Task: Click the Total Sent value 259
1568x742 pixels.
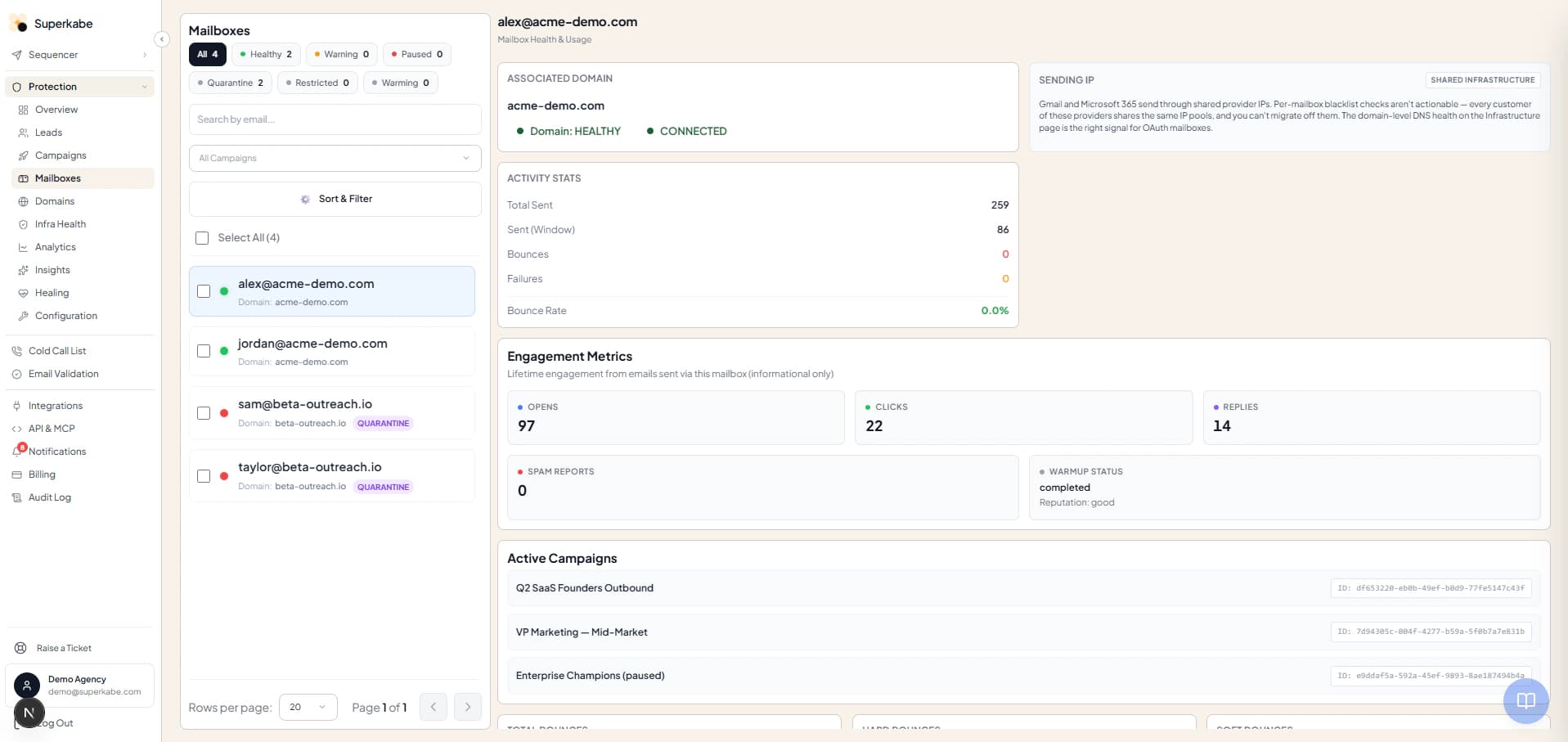Action: (x=1000, y=205)
